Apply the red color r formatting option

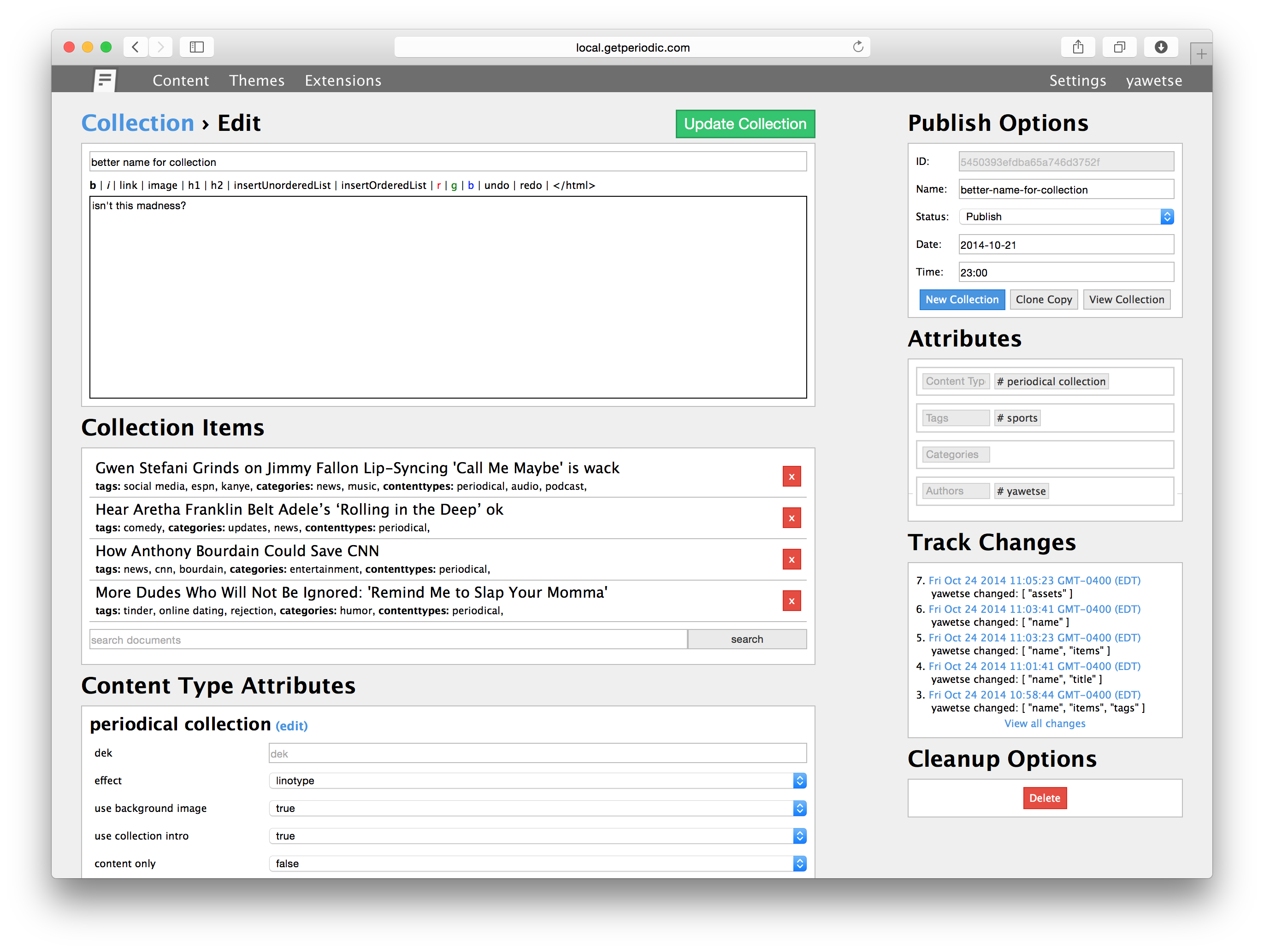coord(439,185)
